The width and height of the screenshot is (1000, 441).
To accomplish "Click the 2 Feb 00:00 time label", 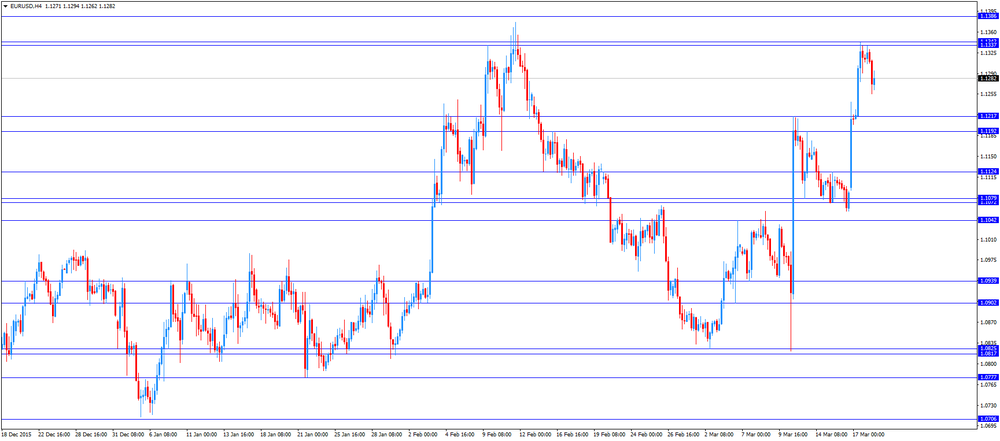I will click(423, 435).
